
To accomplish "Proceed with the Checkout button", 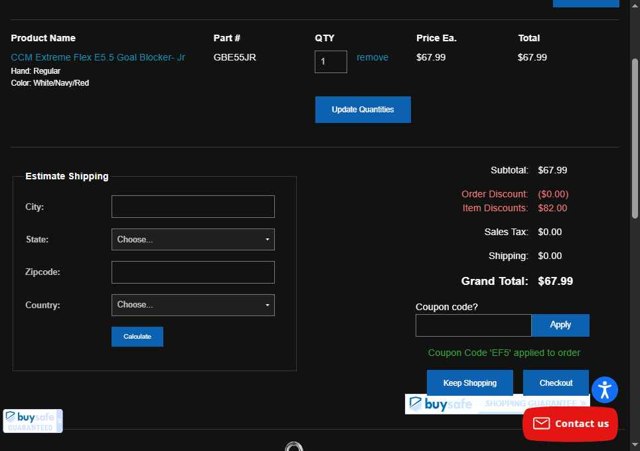I will pyautogui.click(x=556, y=383).
